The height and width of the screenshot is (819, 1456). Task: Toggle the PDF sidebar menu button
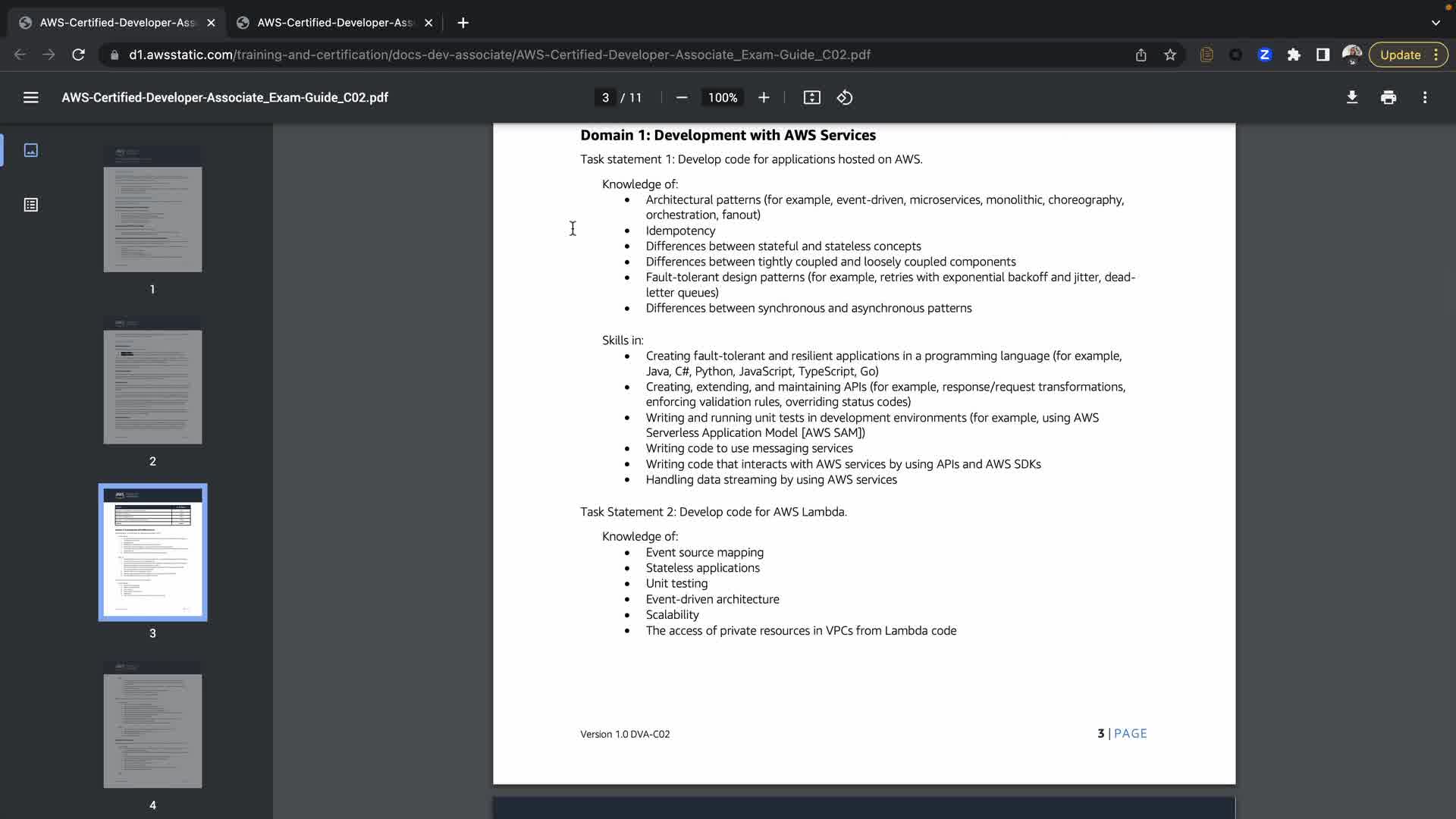pos(30,98)
